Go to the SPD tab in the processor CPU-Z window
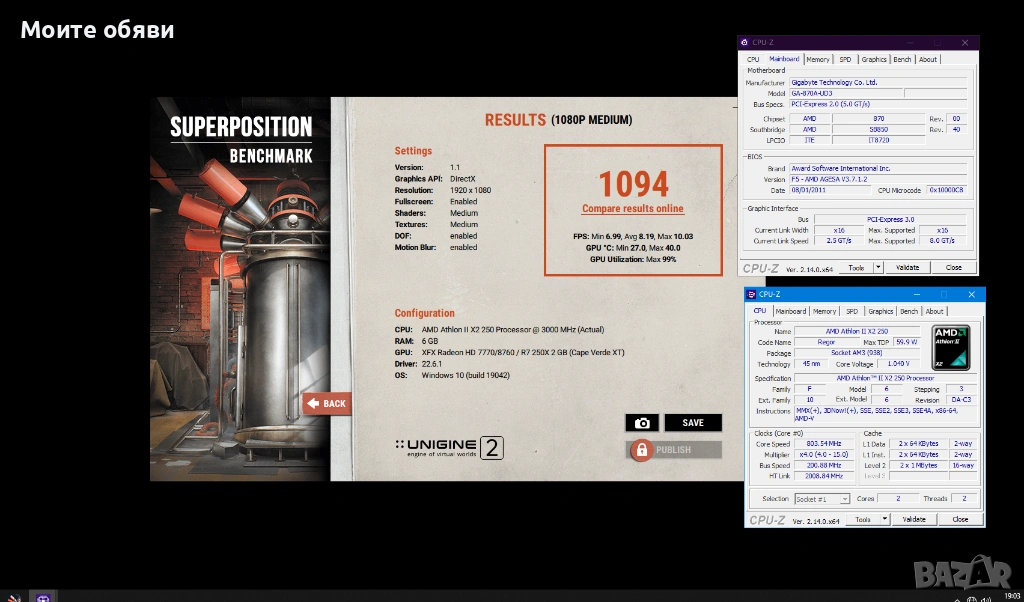Viewport: 1024px width, 602px height. (852, 311)
